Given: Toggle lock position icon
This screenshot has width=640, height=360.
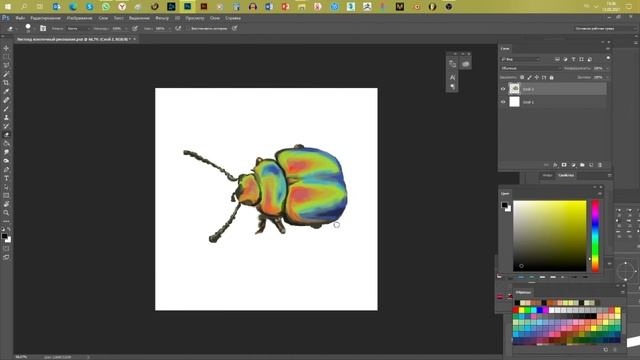Looking at the screenshot, I should point(537,77).
